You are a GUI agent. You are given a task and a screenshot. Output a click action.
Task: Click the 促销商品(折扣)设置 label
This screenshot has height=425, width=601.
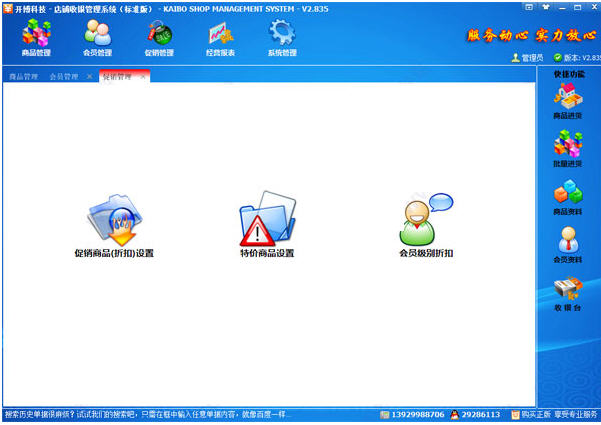(114, 253)
